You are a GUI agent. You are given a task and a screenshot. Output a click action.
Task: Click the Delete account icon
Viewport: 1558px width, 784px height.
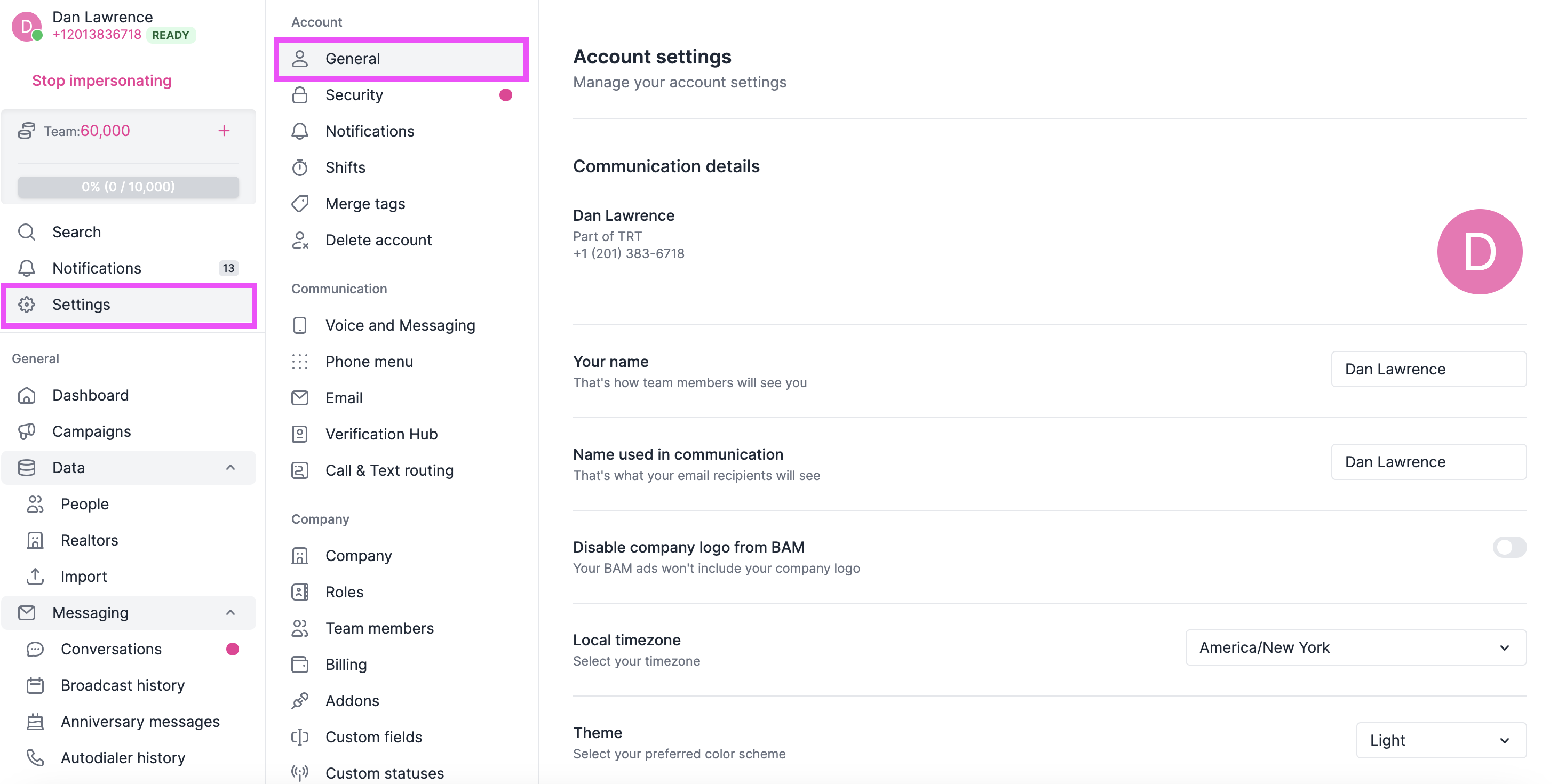click(300, 239)
